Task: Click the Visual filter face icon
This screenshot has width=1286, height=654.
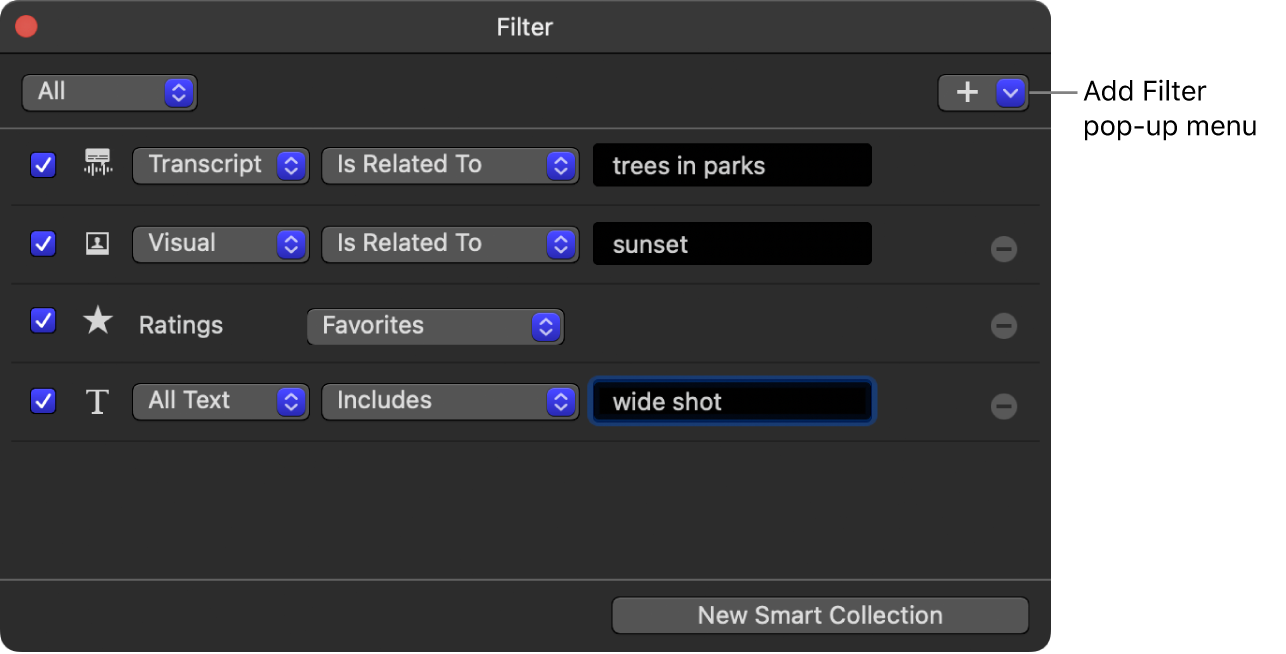Action: pos(97,243)
